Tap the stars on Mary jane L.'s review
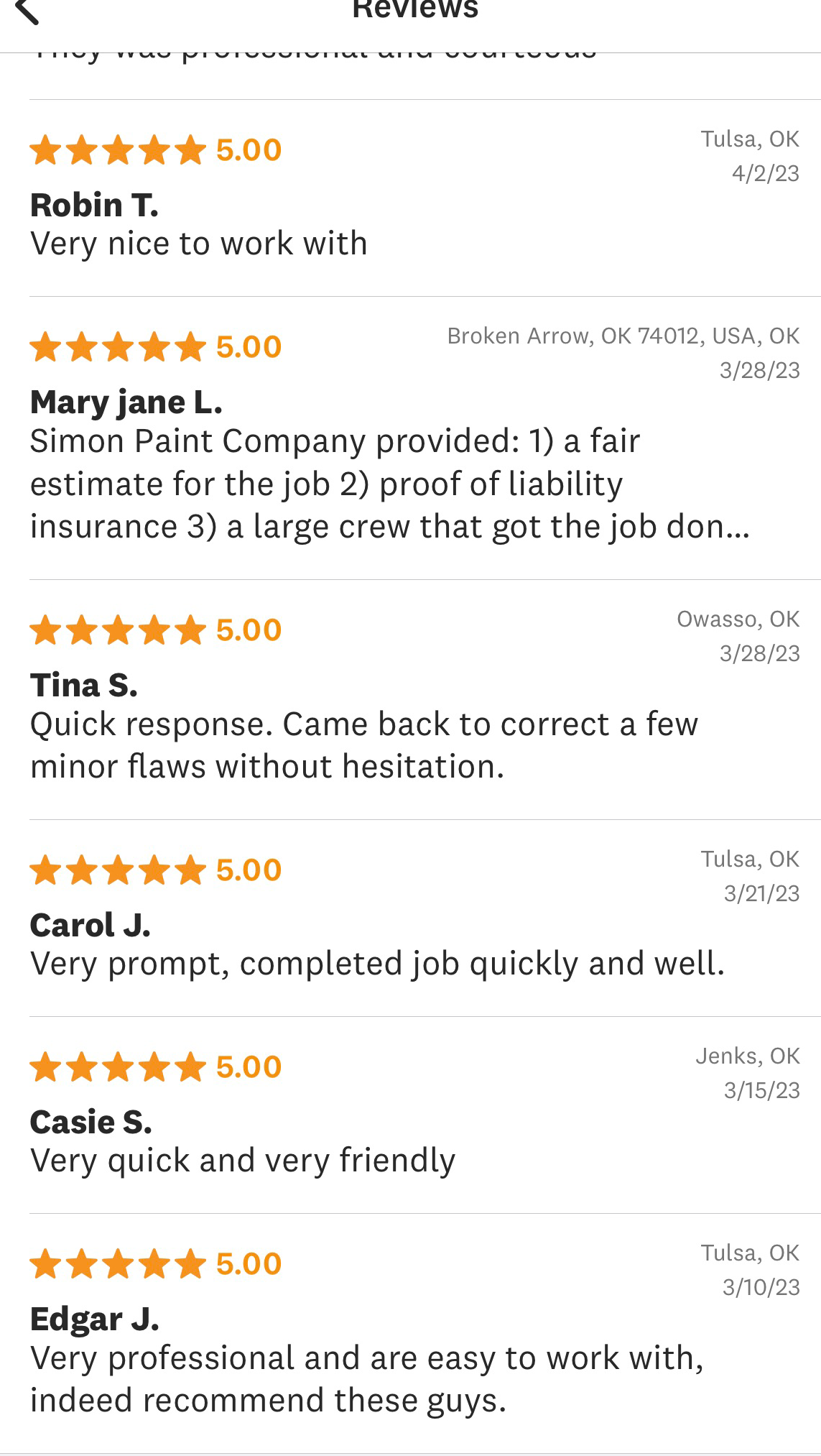The image size is (821, 1456). pyautogui.click(x=119, y=347)
